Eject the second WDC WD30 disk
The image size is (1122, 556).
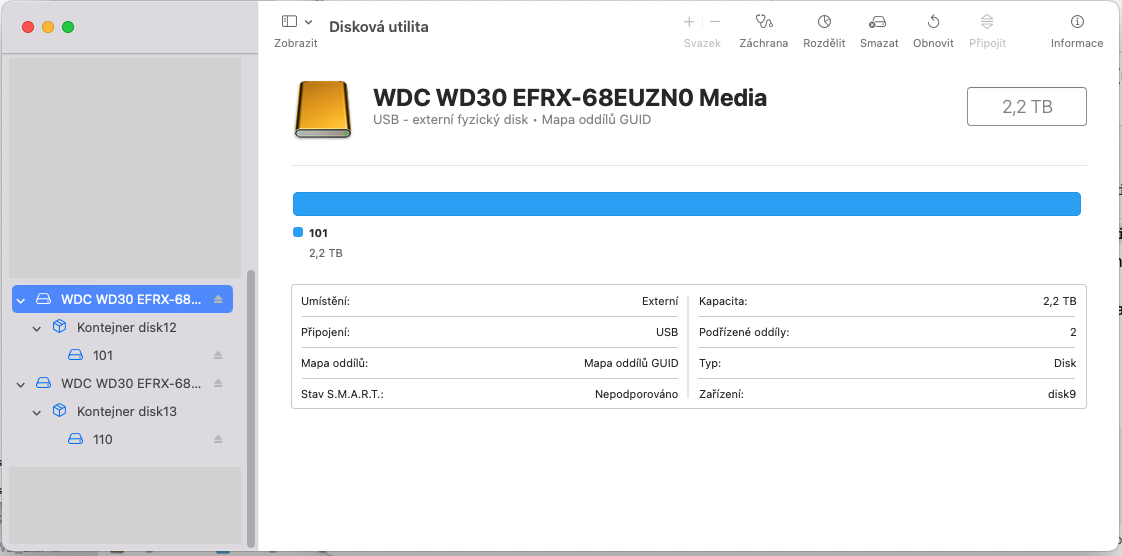click(x=218, y=383)
